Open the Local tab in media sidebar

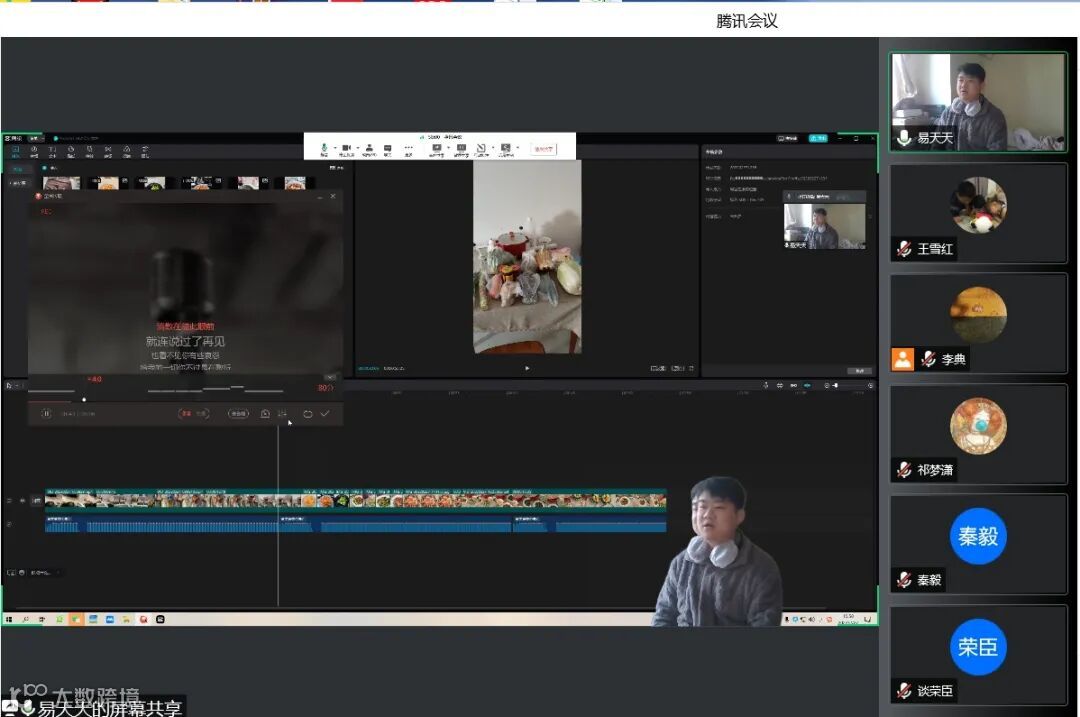(18, 169)
